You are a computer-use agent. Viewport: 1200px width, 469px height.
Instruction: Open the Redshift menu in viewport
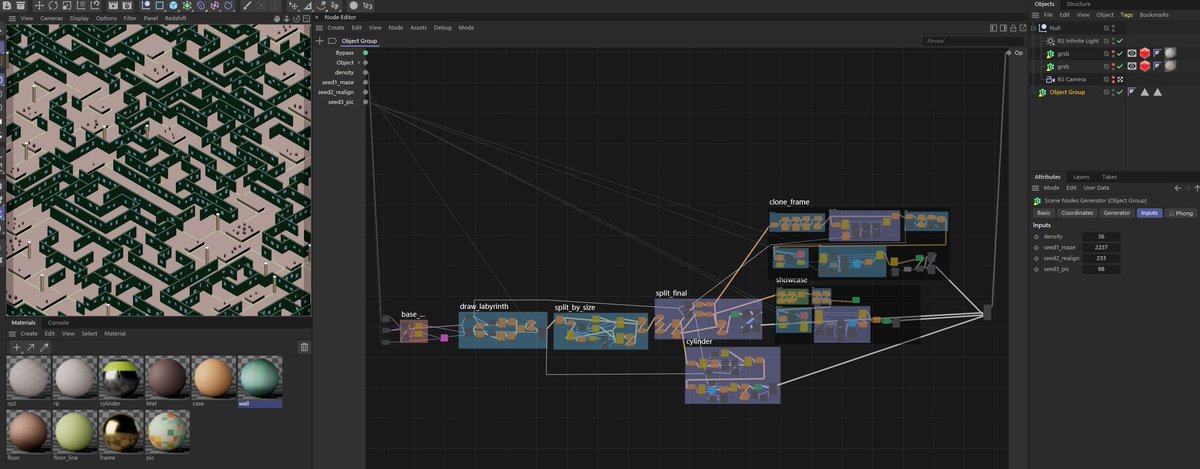coord(175,18)
